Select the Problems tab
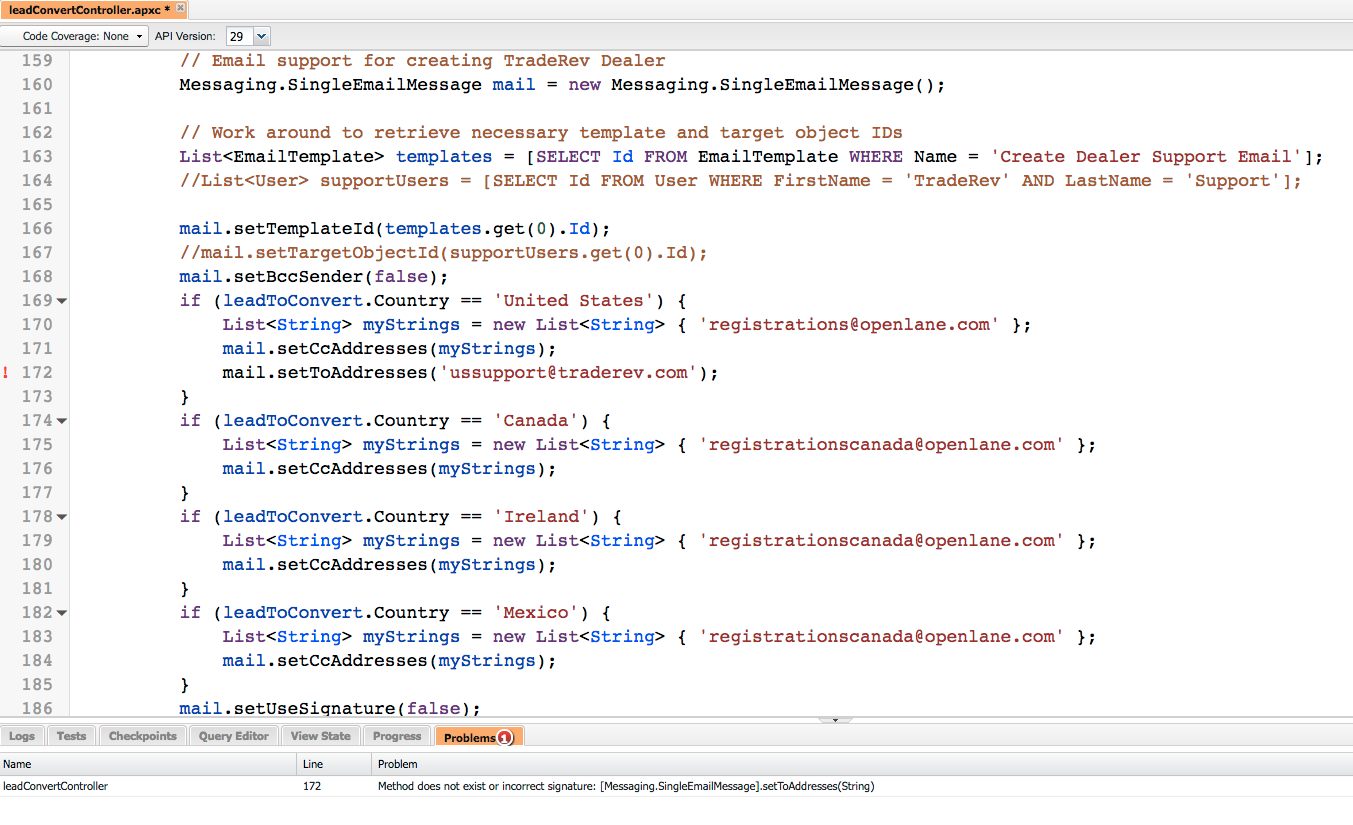 tap(470, 737)
